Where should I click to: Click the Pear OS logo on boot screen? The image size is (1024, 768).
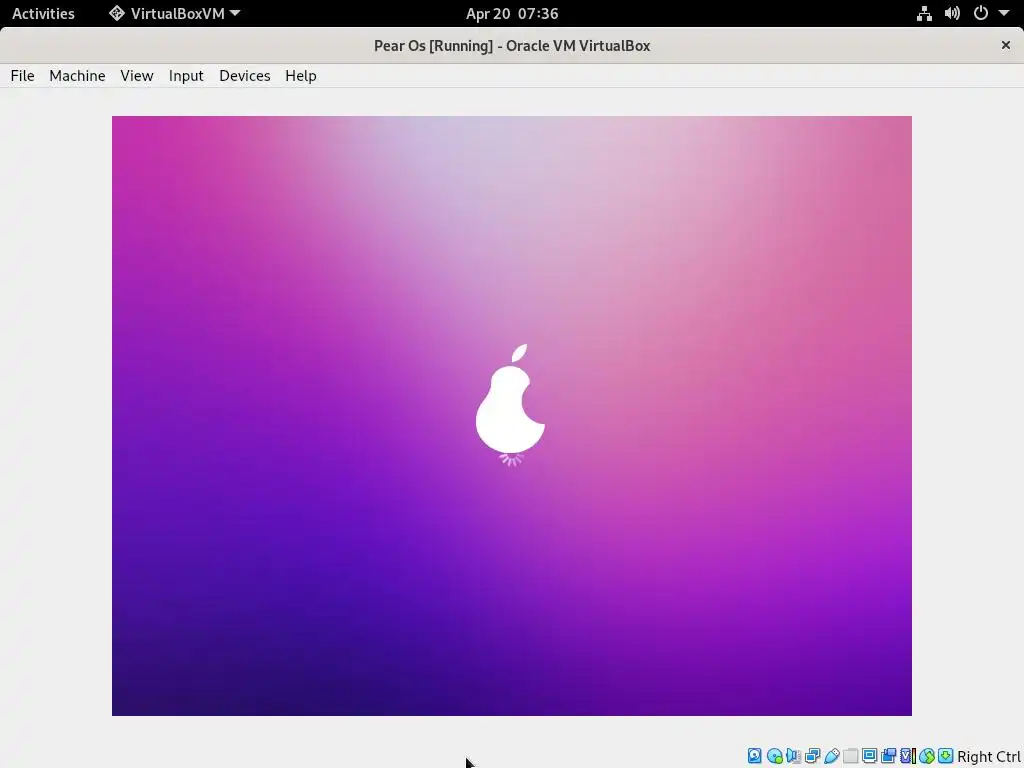click(x=511, y=398)
